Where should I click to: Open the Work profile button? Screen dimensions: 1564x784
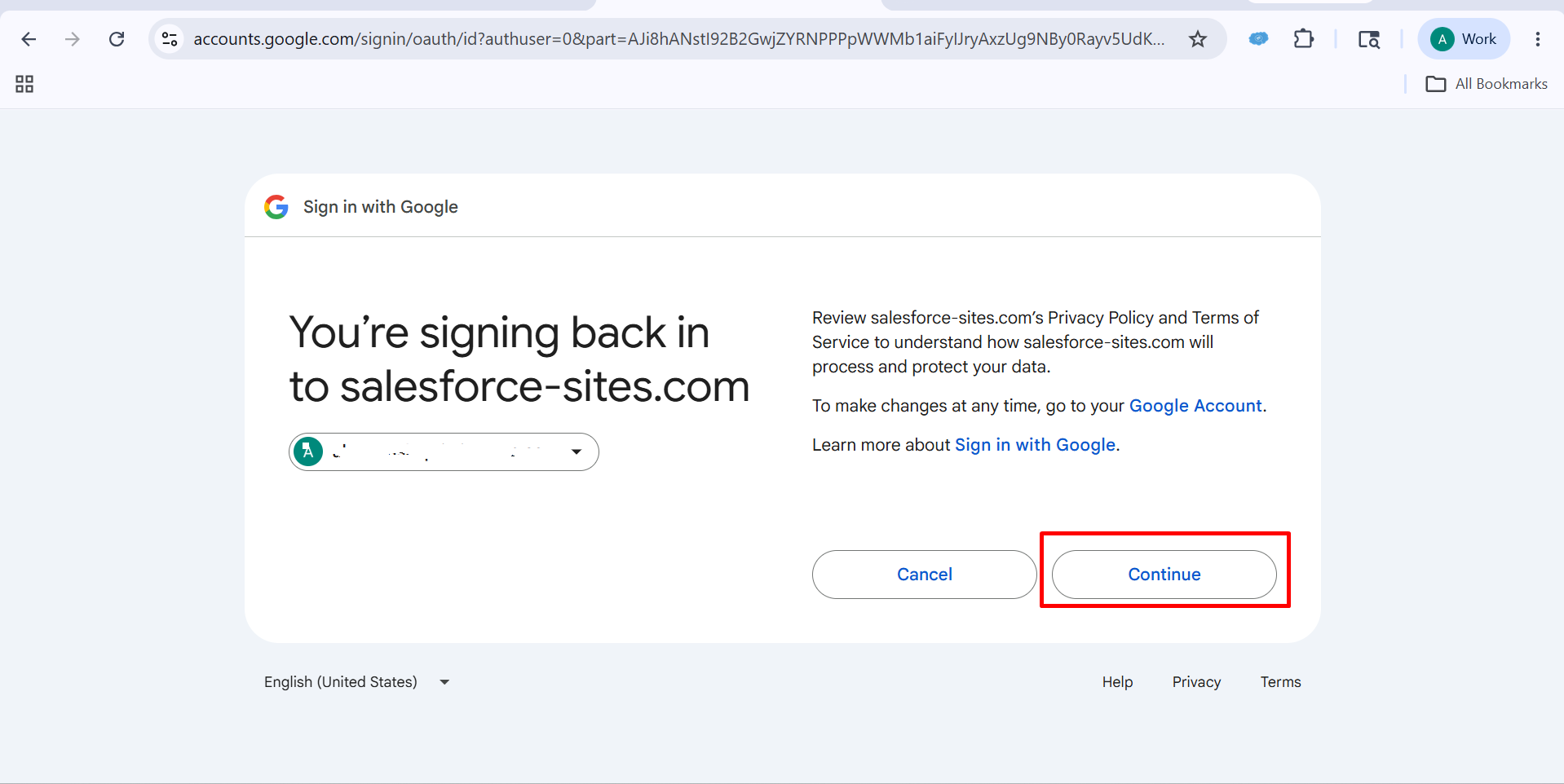1464,39
